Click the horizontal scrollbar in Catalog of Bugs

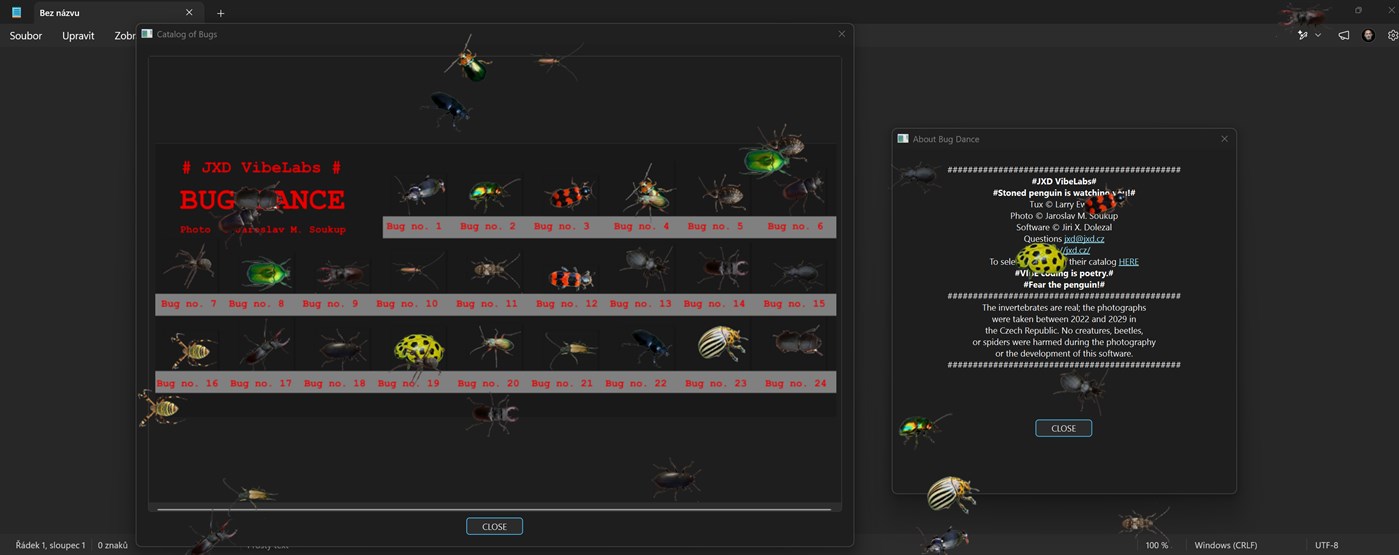click(x=494, y=509)
